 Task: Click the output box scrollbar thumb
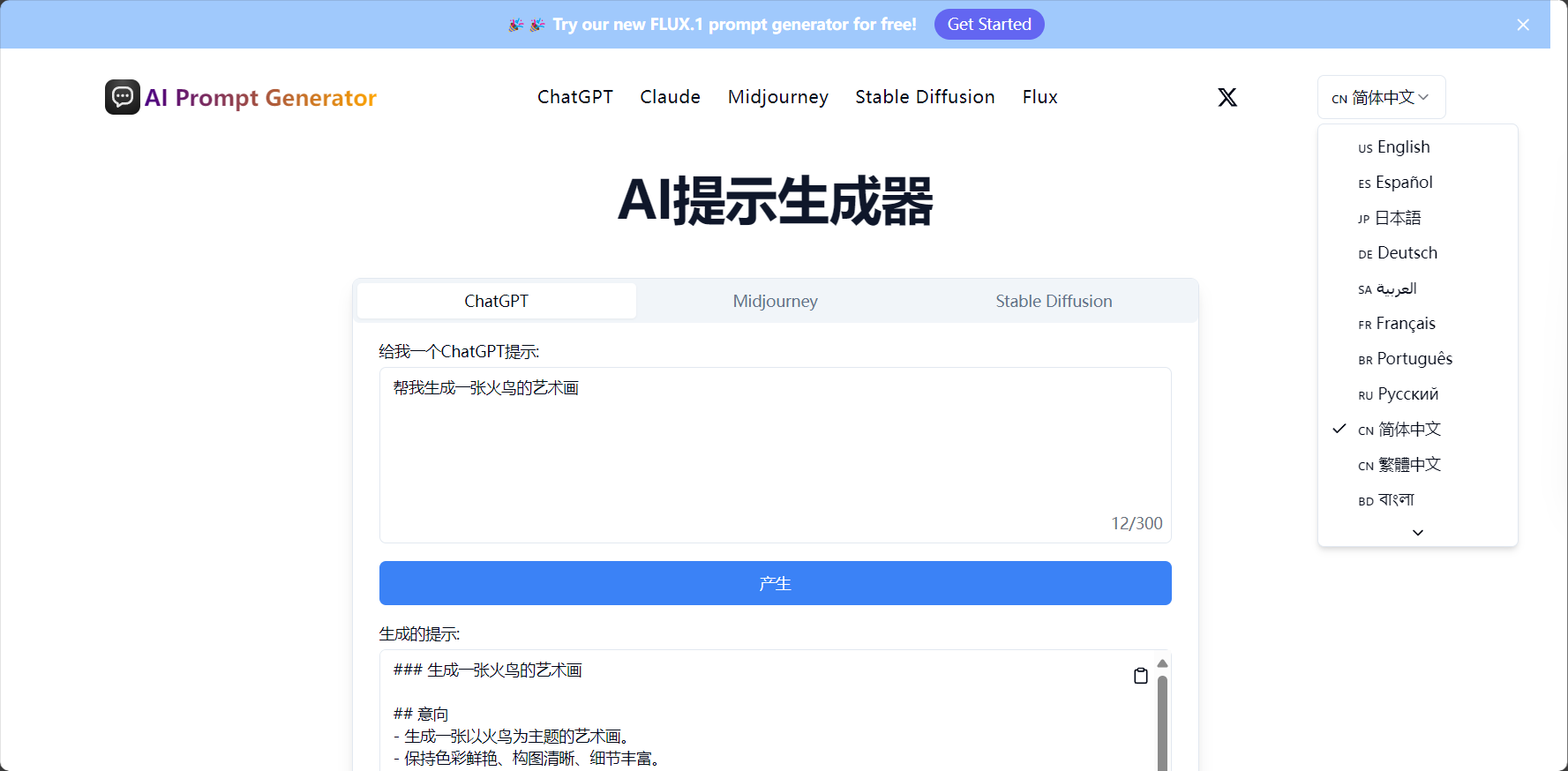point(1162,723)
